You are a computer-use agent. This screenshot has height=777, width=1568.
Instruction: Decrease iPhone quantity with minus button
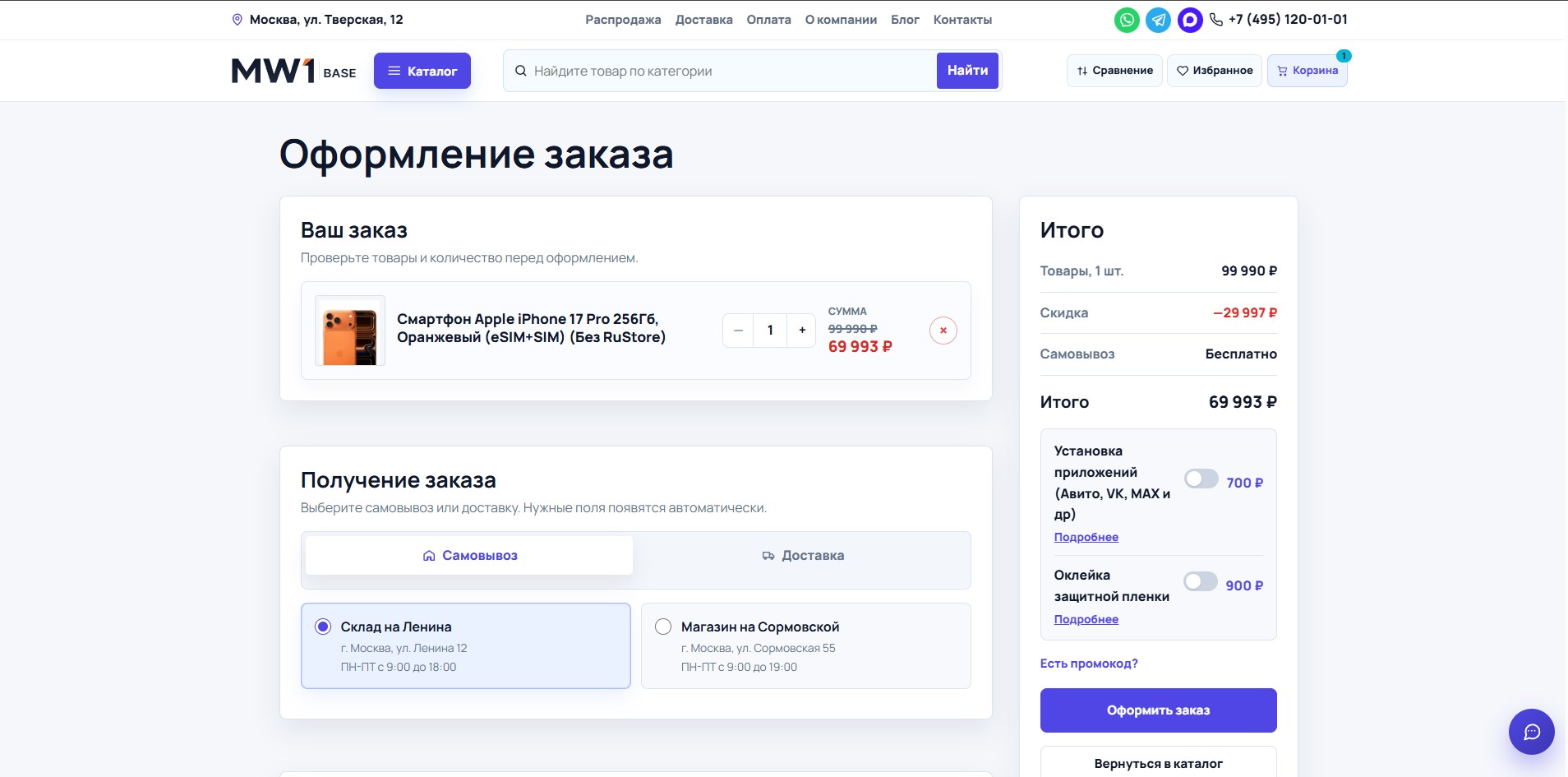tap(738, 331)
